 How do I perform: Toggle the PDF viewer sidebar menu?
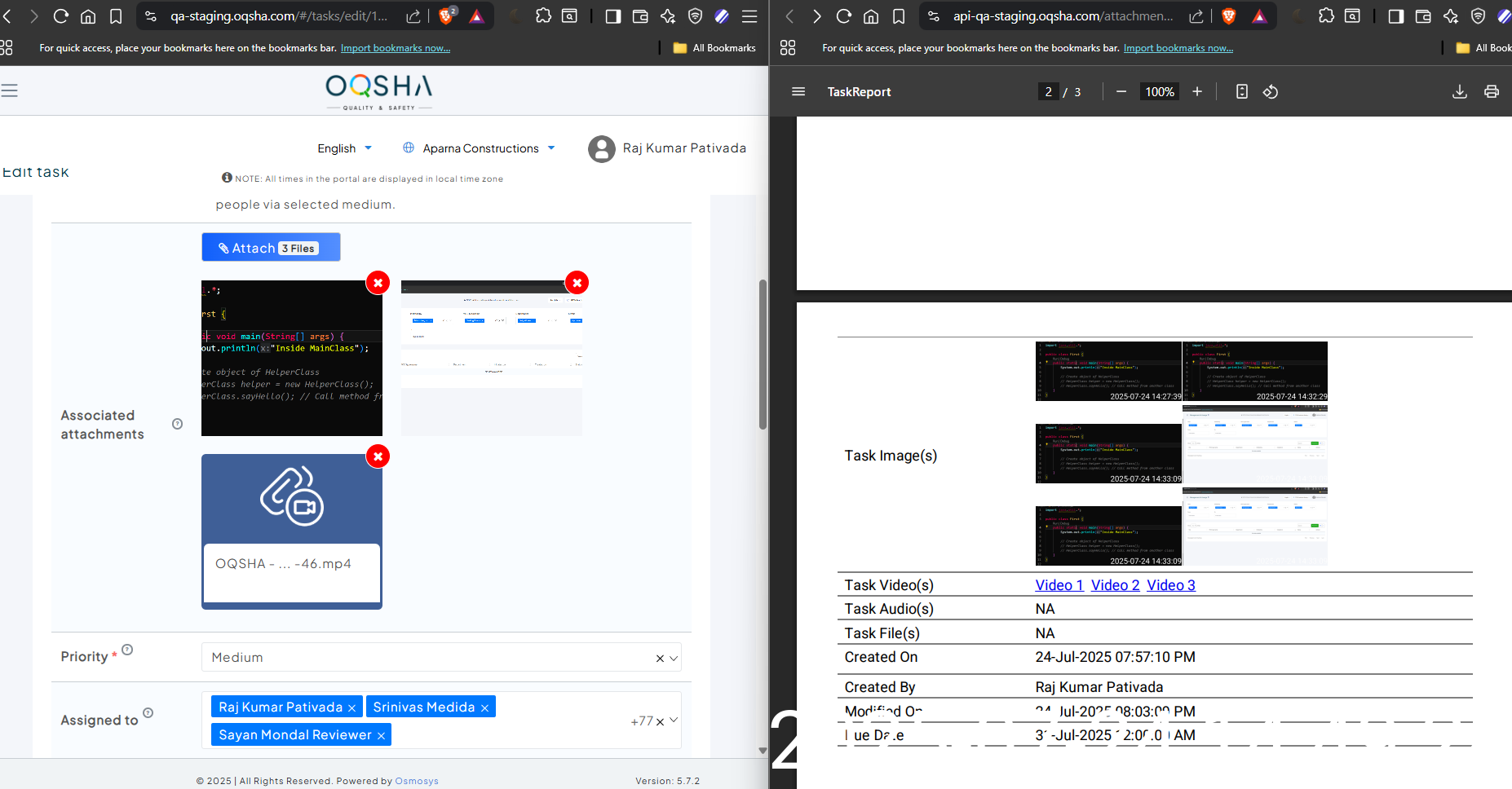point(798,92)
